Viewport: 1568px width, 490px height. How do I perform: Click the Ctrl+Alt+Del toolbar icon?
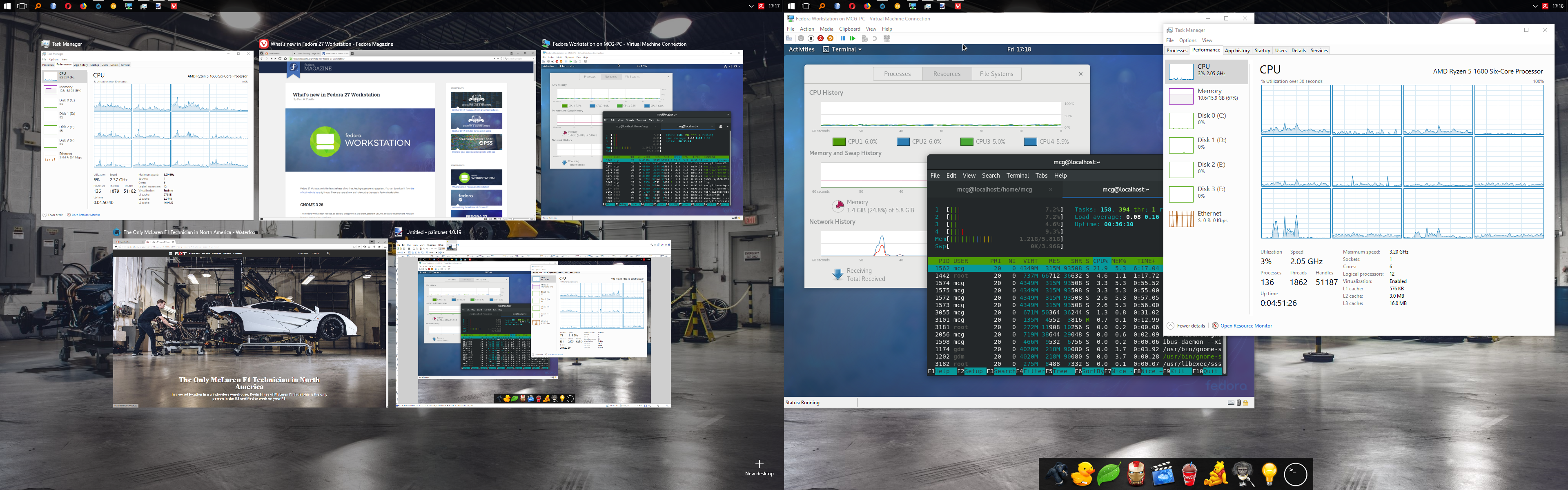789,38
